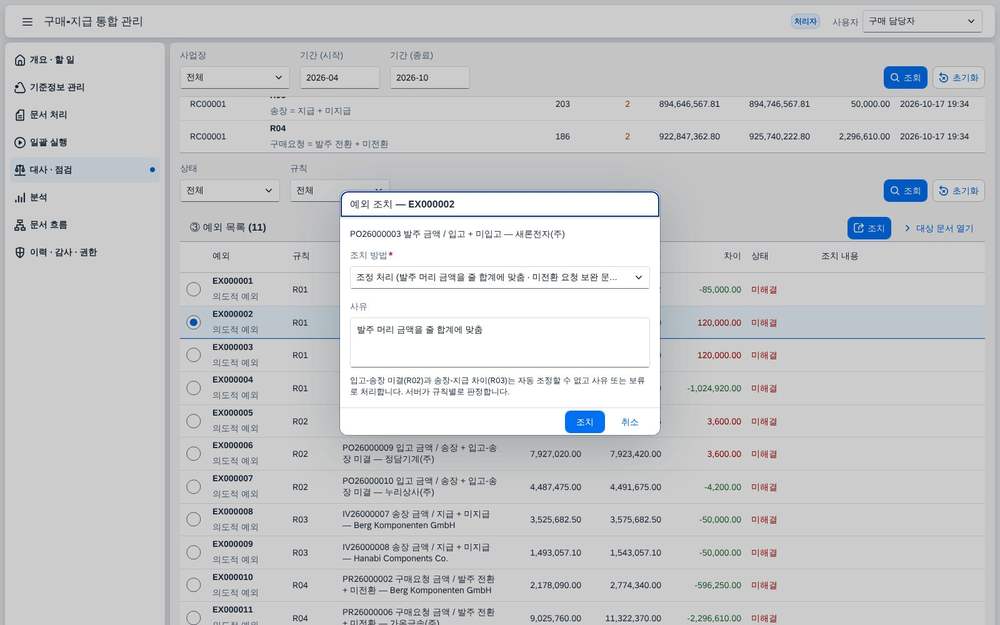Open 분석 chart icon
The image size is (1000, 625).
coord(20,197)
